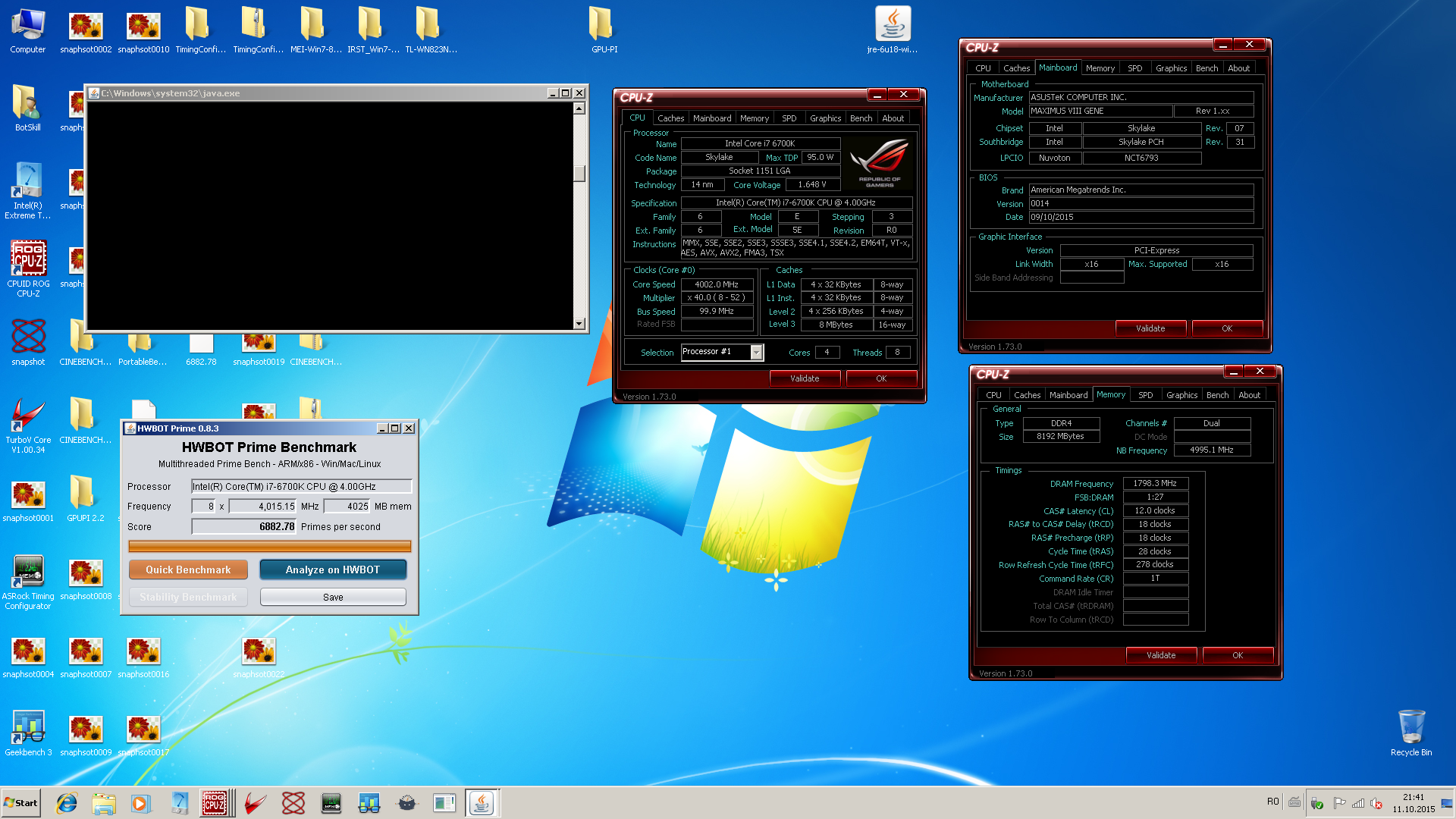Switch to Caches tab in CPU-Z processor window
Image resolution: width=1456 pixels, height=819 pixels.
[670, 118]
